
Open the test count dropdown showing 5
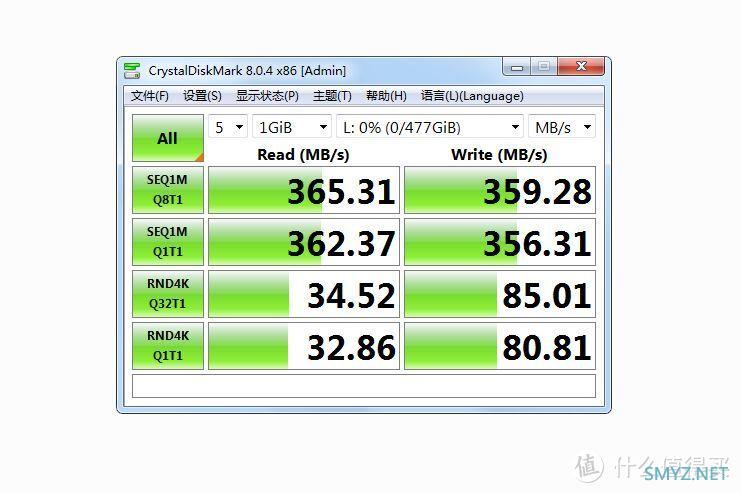[x=228, y=127]
